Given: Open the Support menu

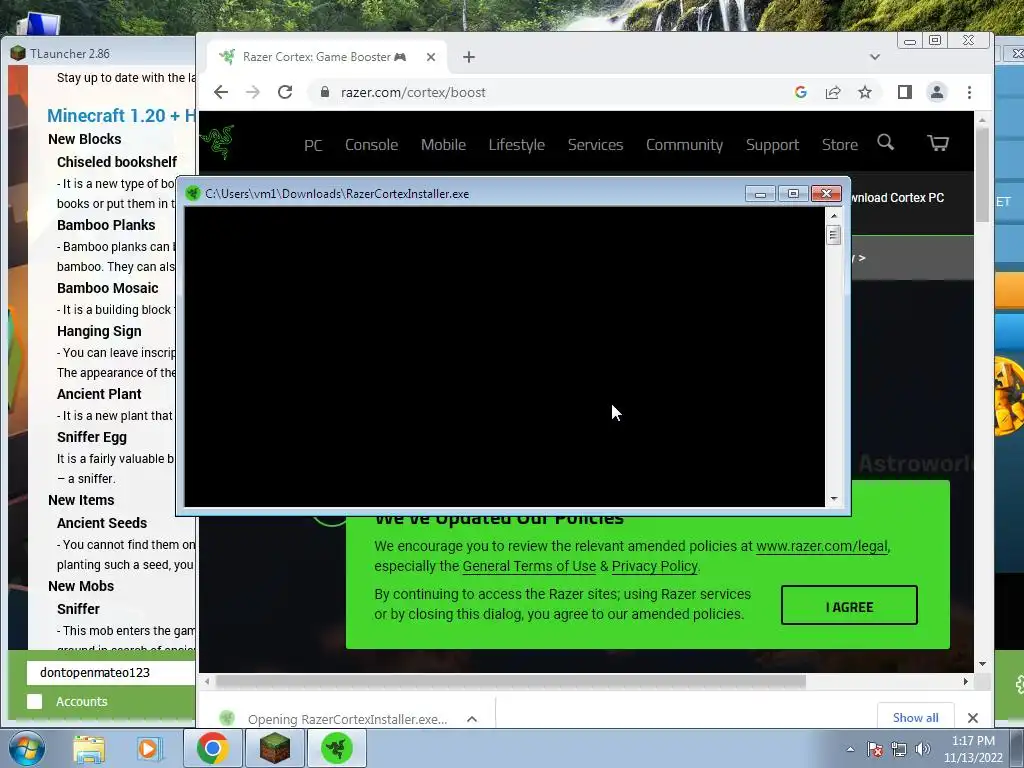Looking at the screenshot, I should pos(772,145).
